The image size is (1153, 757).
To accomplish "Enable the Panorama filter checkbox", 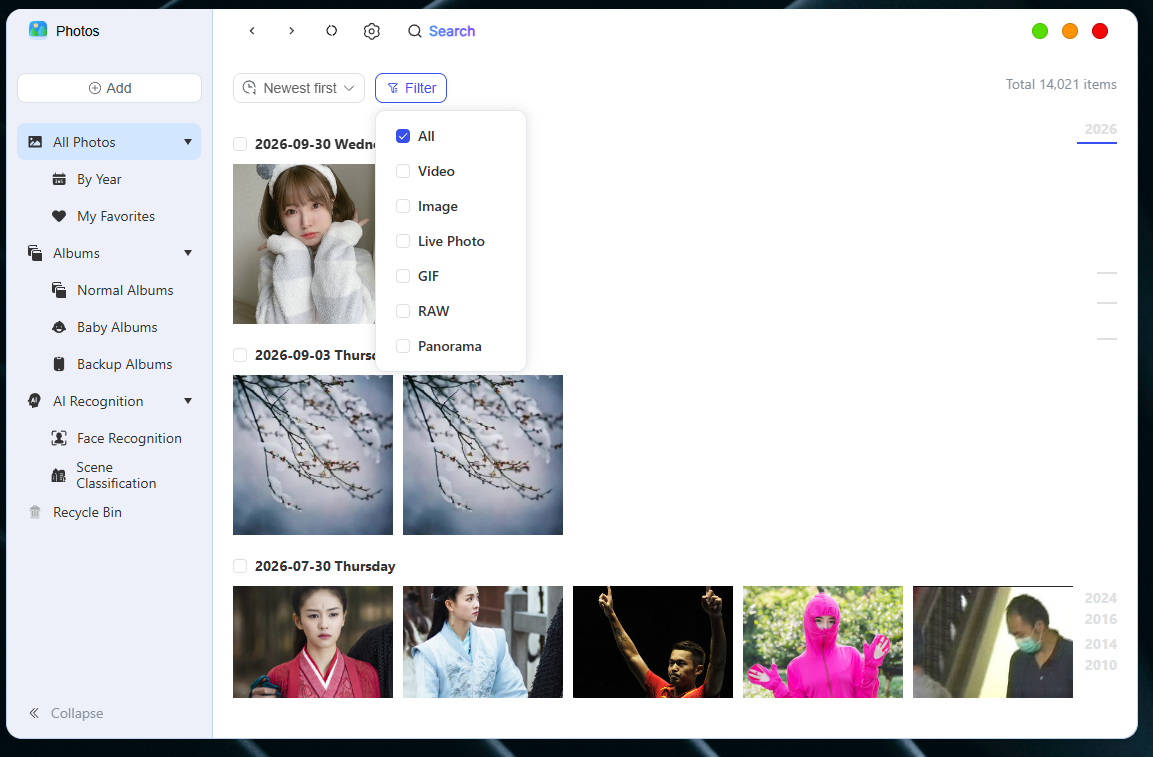I will (403, 346).
